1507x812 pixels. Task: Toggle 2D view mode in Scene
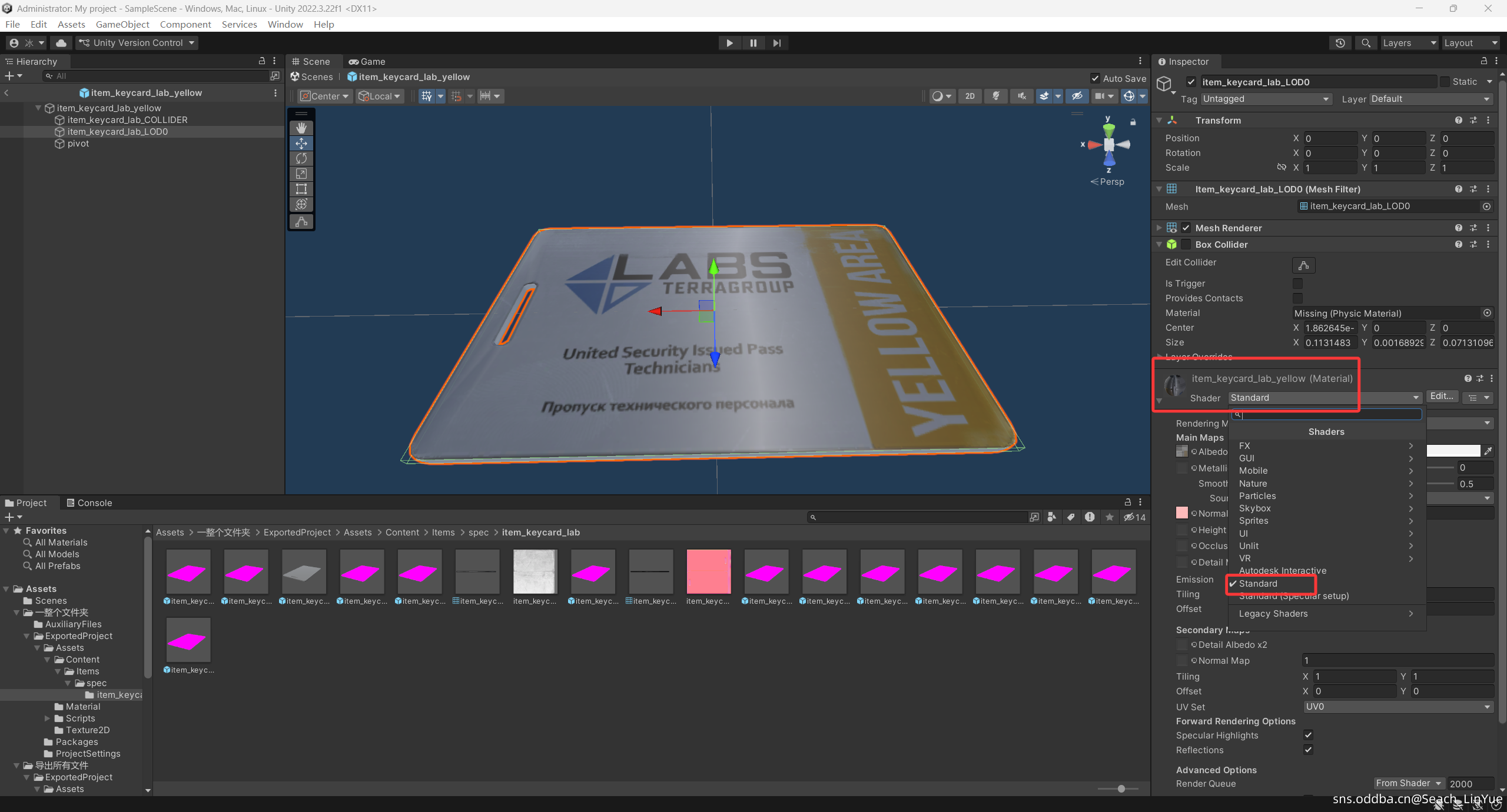970,96
